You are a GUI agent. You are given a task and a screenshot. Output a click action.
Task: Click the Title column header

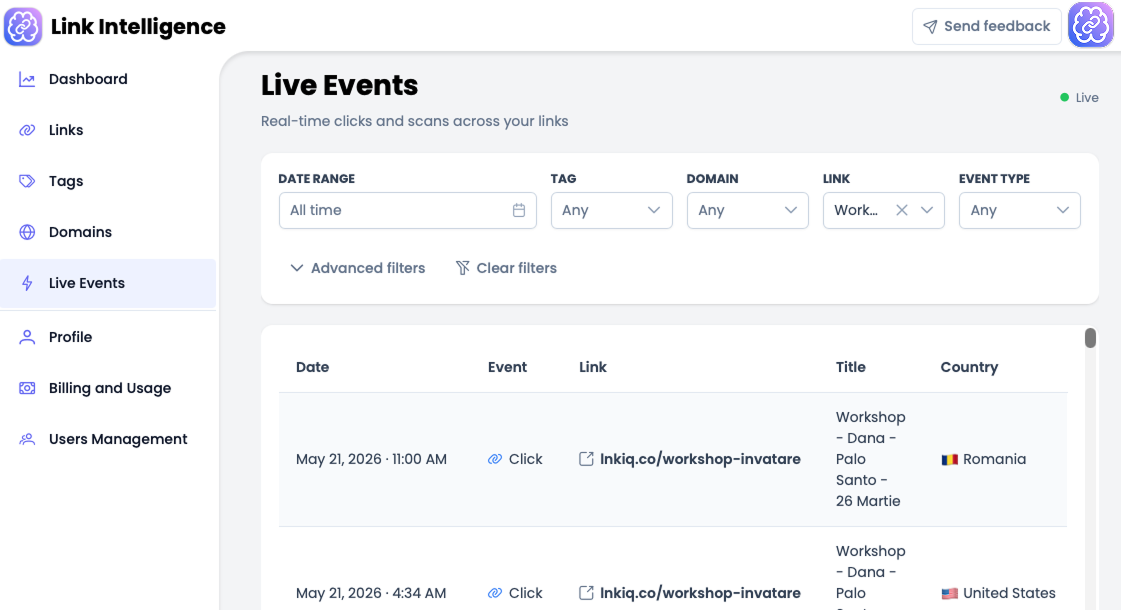tap(851, 367)
